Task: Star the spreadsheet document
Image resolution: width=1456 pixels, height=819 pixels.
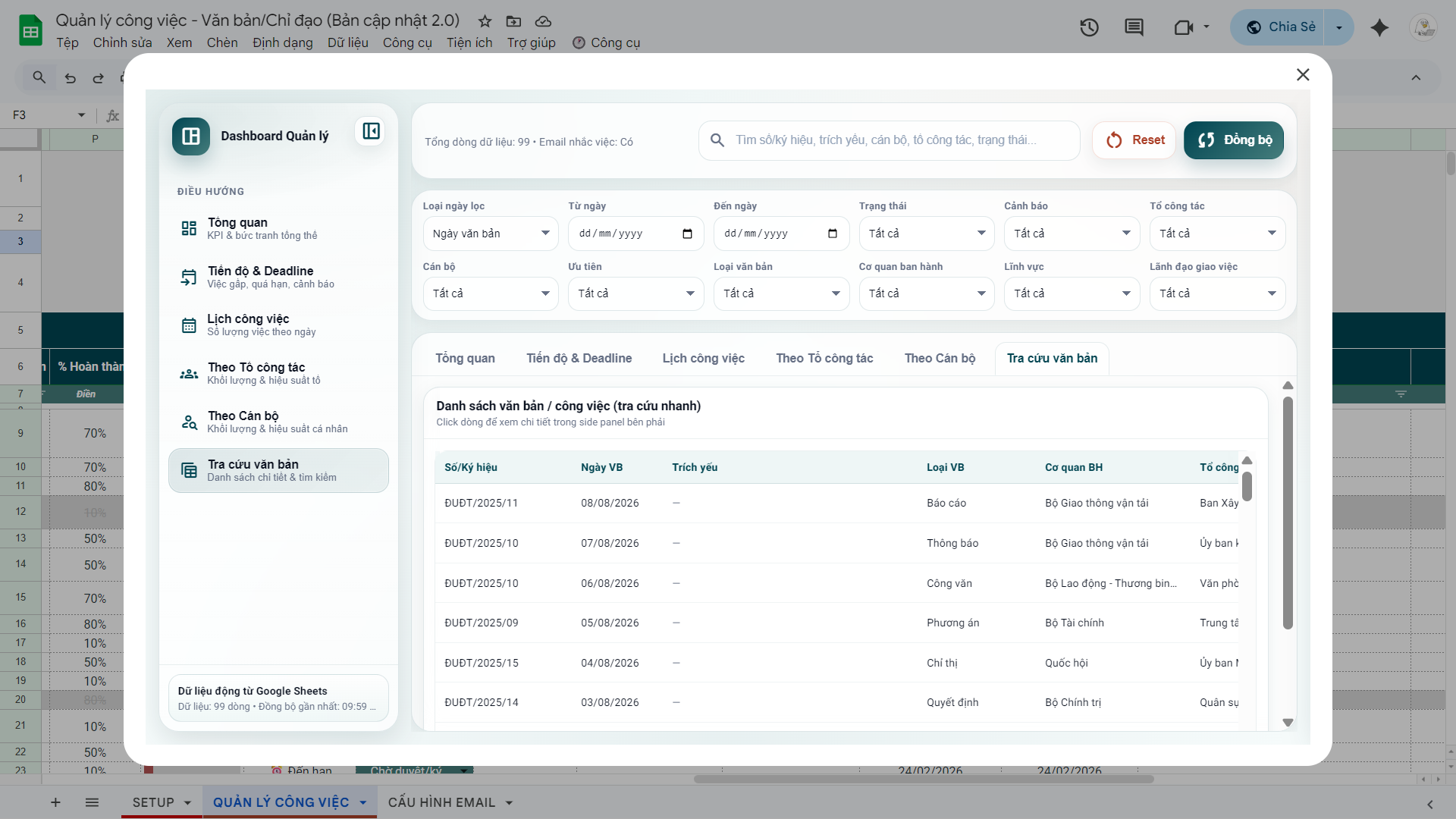Action: pos(485,21)
